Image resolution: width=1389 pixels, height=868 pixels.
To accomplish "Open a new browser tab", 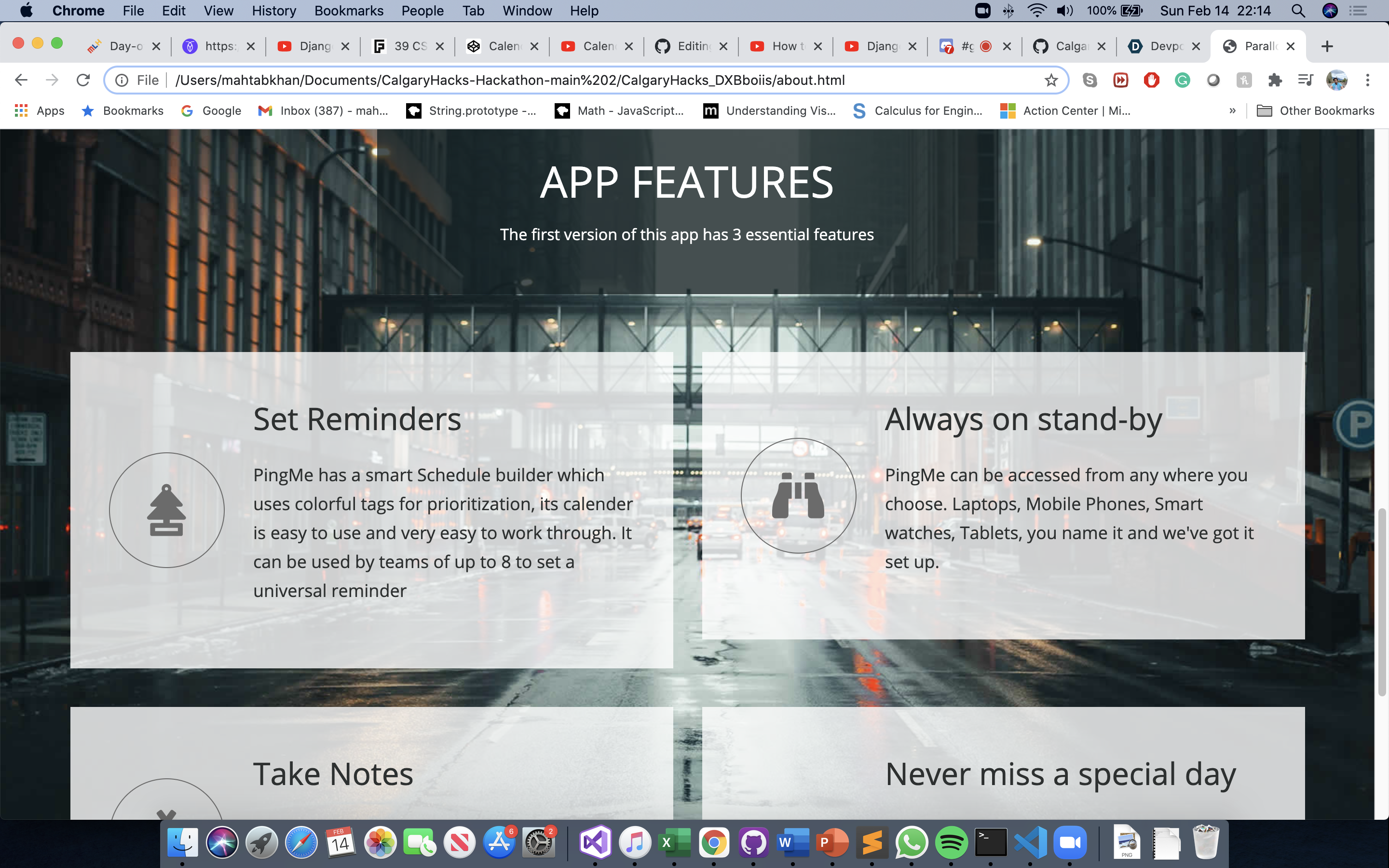I will point(1326,46).
